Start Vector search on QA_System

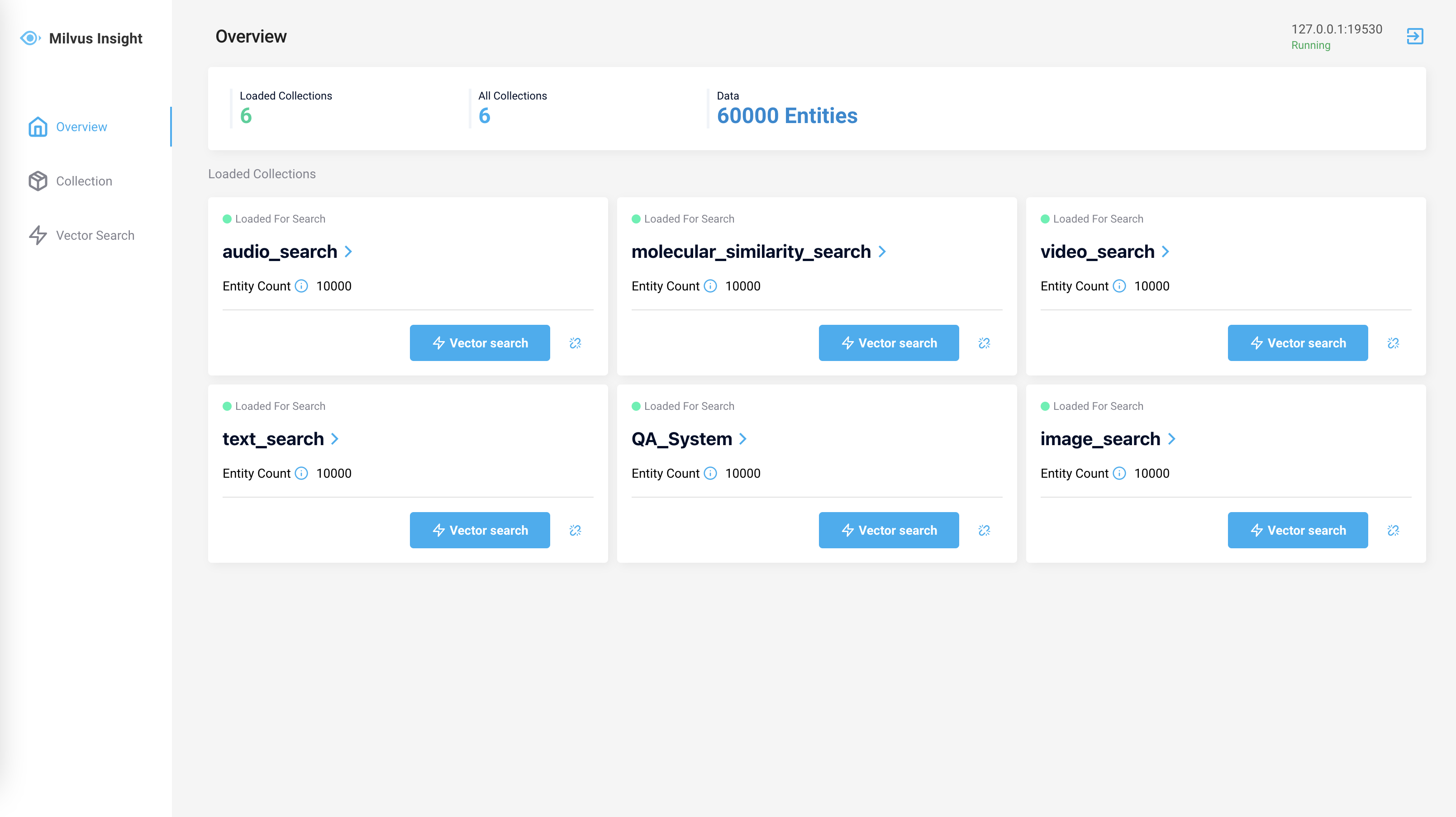click(x=889, y=530)
